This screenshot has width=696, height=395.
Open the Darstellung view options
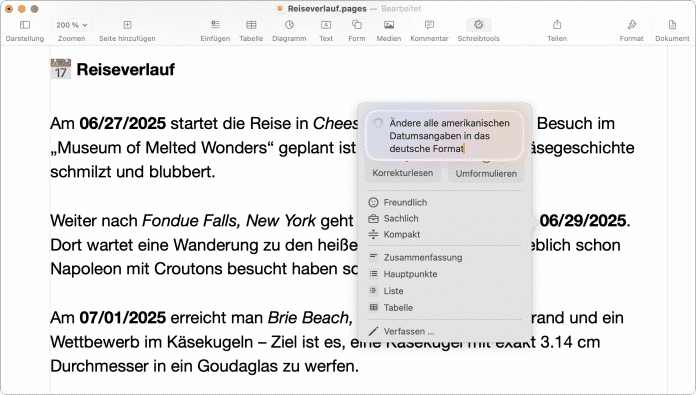pyautogui.click(x=25, y=30)
